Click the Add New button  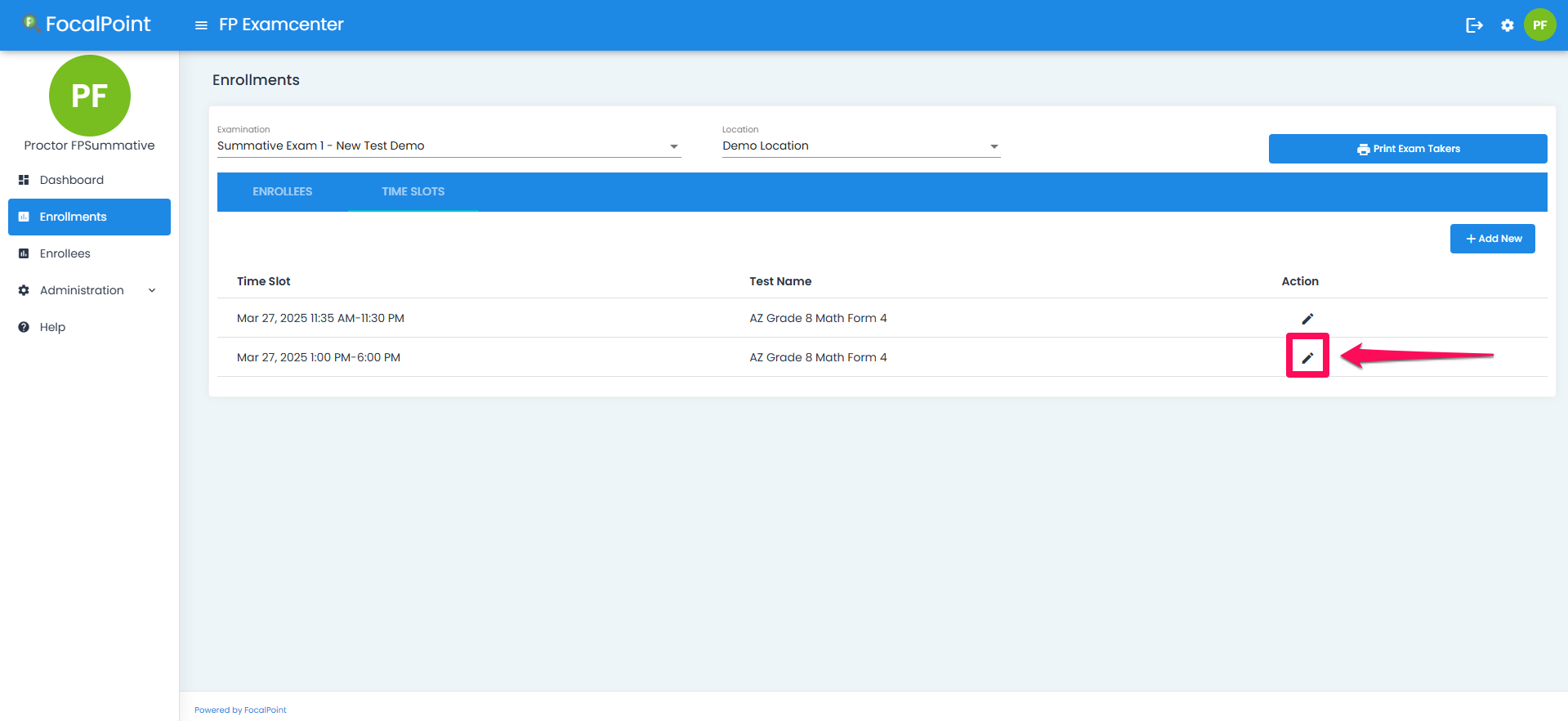coord(1492,239)
